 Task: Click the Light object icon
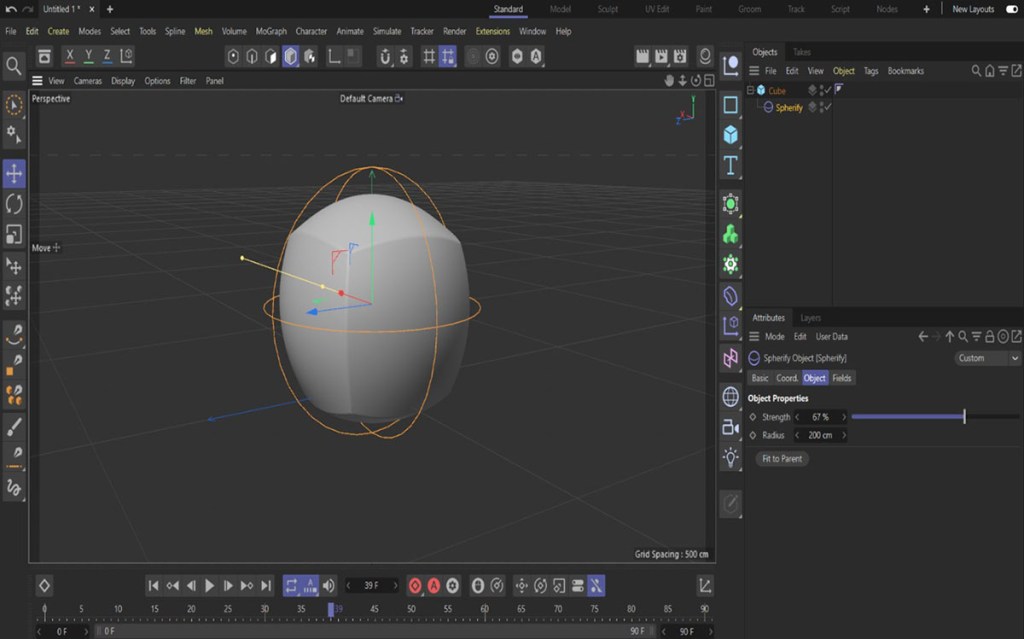click(x=731, y=458)
